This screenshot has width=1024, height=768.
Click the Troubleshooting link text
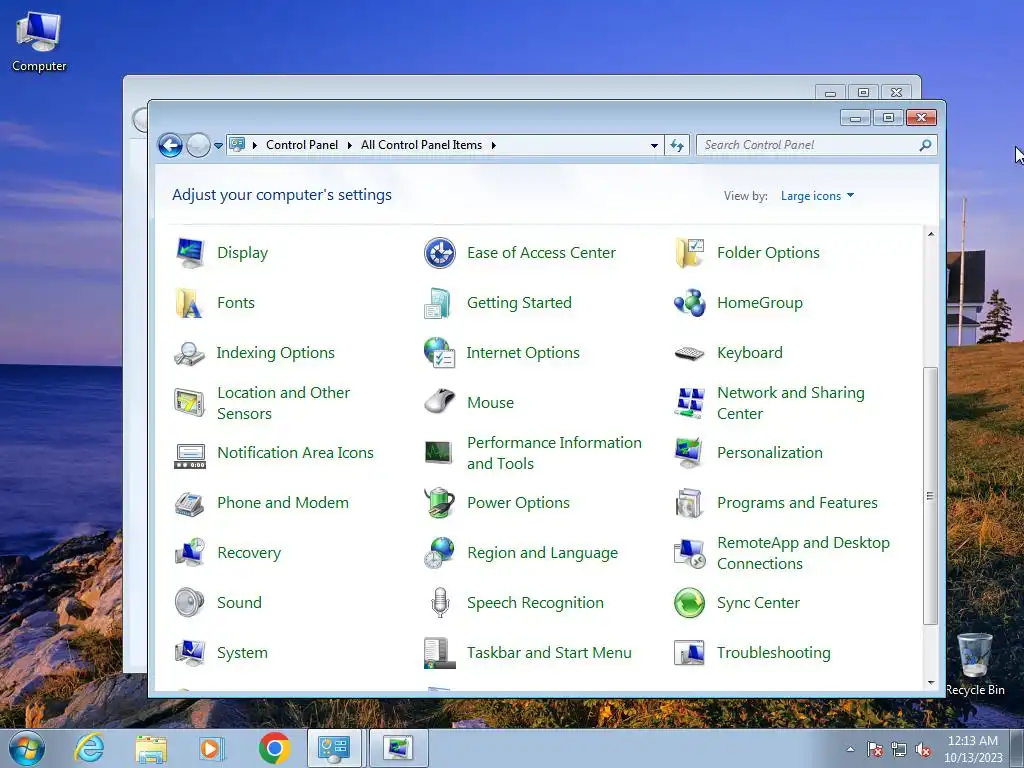point(774,653)
